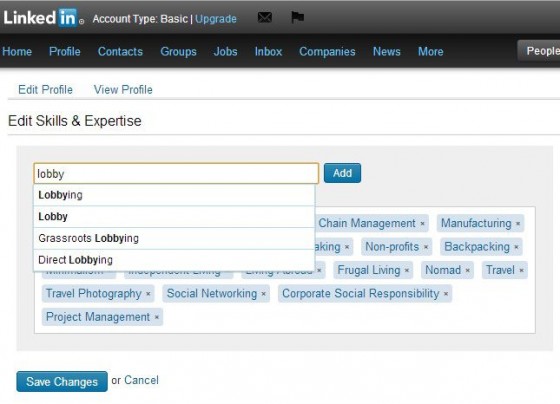
Task: Remove Corporate Social Responsibility skill
Action: pyautogui.click(x=446, y=294)
